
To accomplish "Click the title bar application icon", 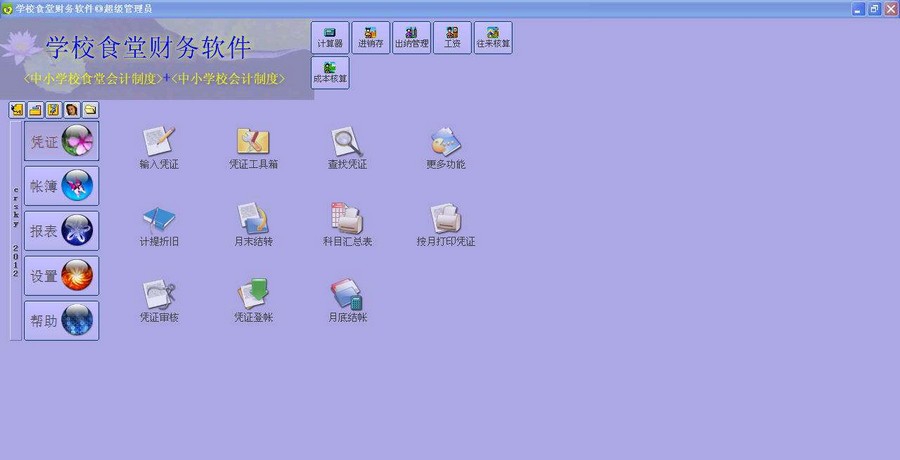I will 7,9.
